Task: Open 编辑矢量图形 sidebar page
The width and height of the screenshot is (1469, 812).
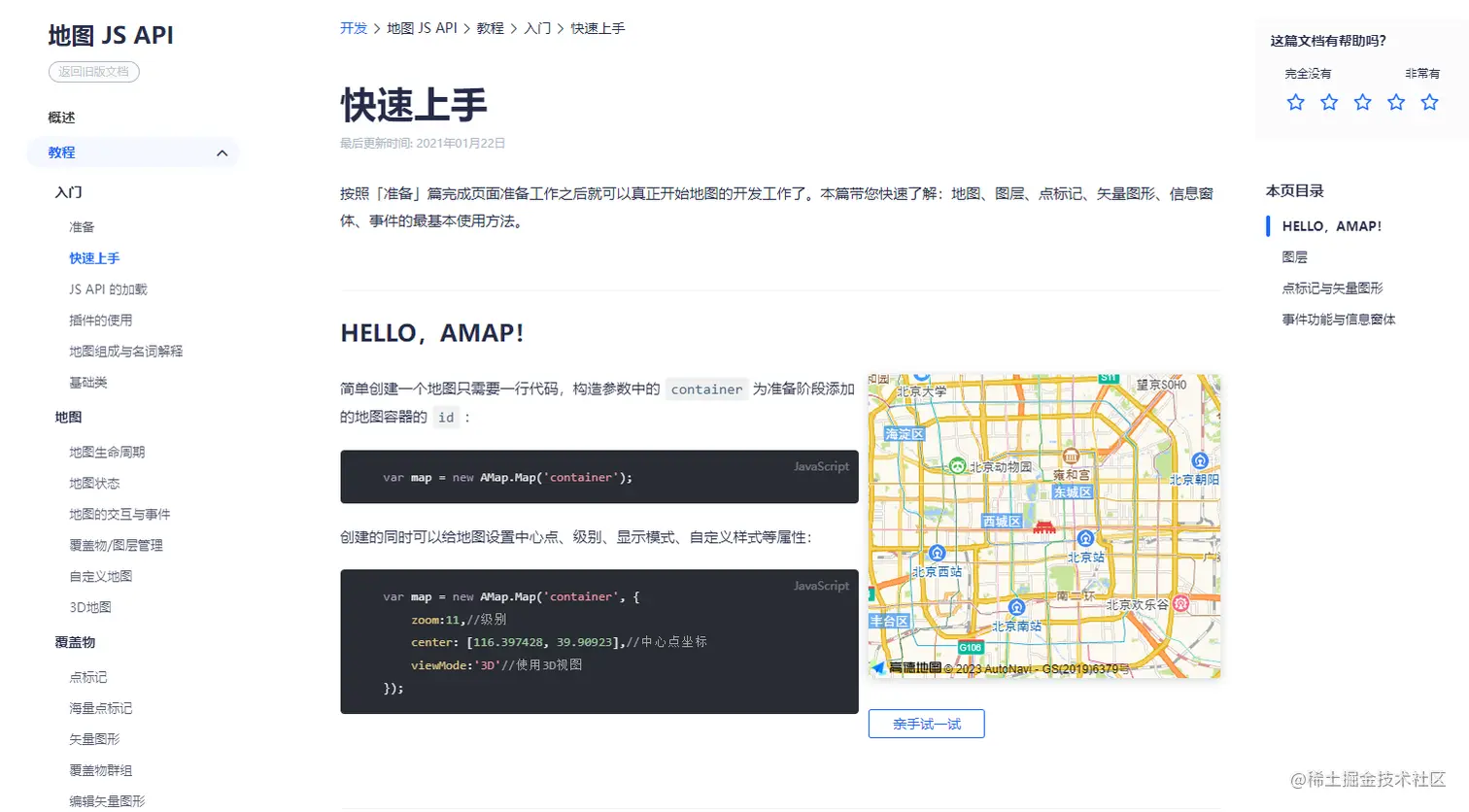Action: 107,801
